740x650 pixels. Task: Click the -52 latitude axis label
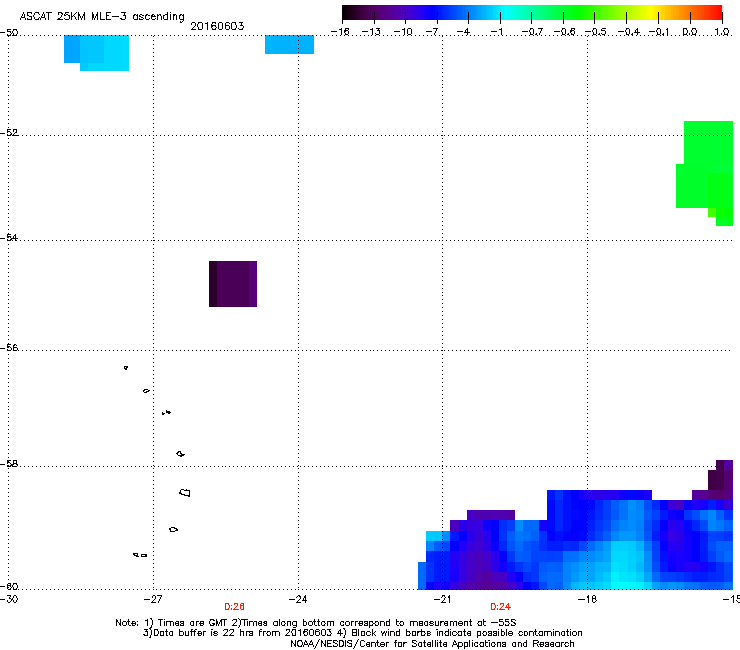coord(9,133)
